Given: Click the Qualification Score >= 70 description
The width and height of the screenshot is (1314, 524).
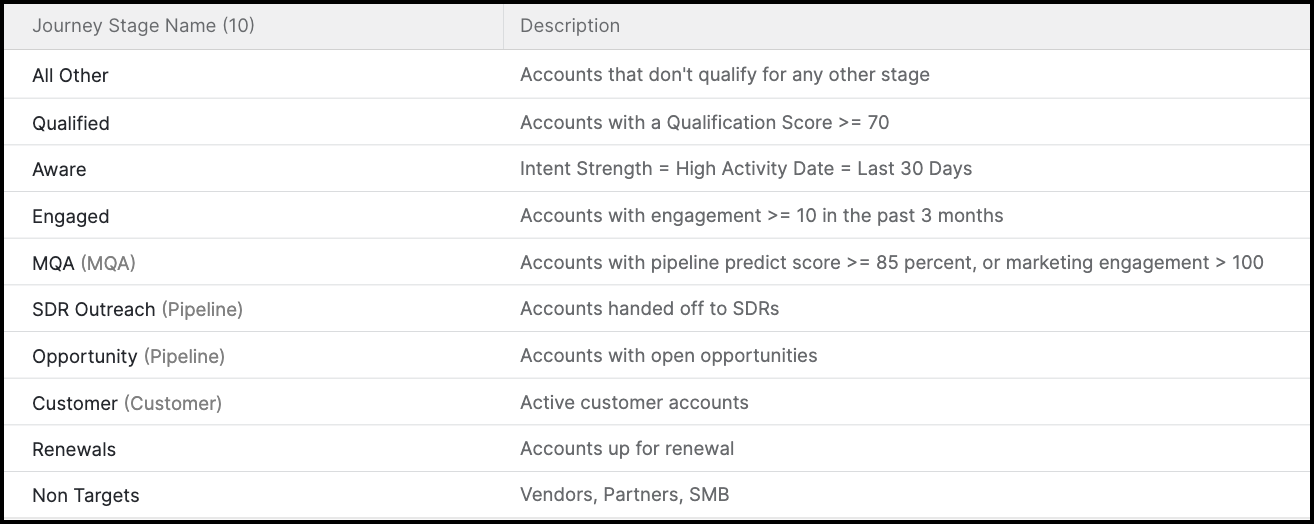Looking at the screenshot, I should pyautogui.click(x=704, y=123).
